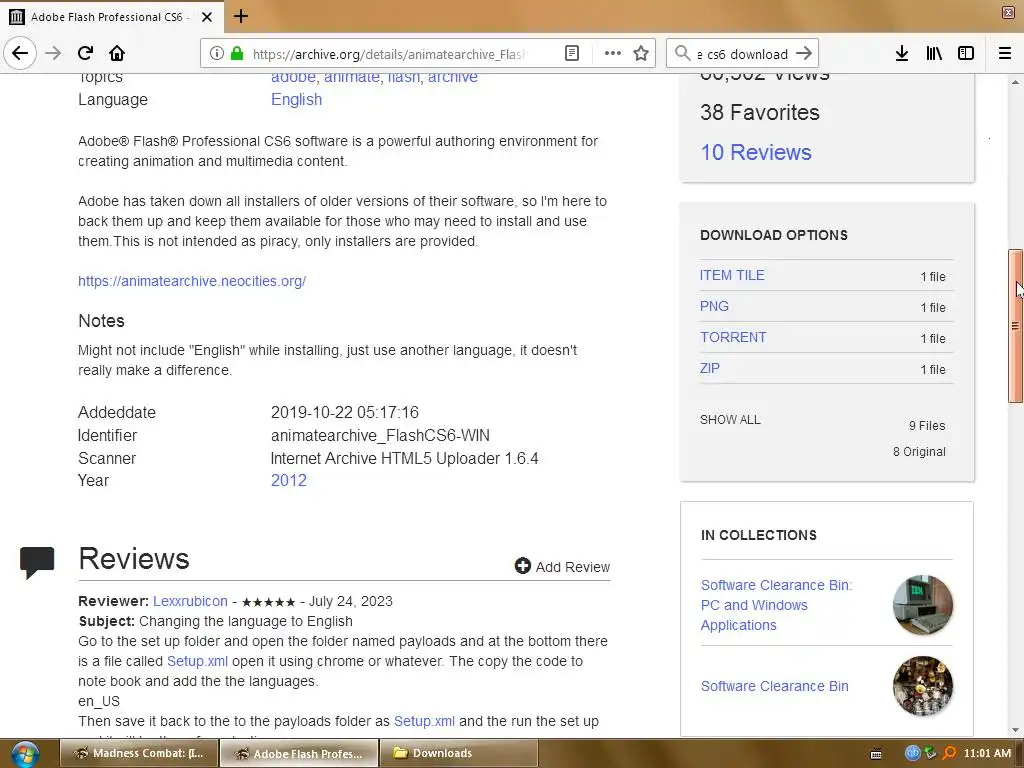This screenshot has height=768, width=1024.
Task: Click the Add Review text
Action: coord(573,567)
